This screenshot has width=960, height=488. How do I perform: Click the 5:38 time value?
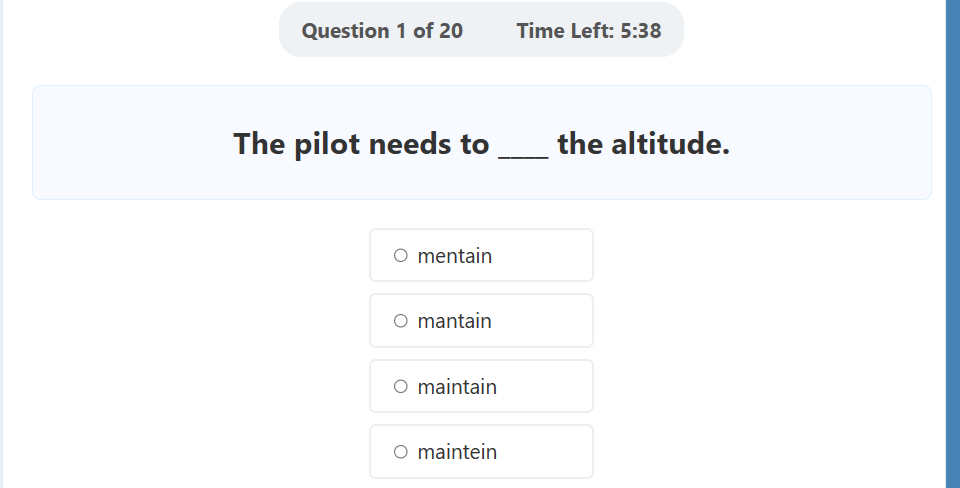(x=641, y=31)
